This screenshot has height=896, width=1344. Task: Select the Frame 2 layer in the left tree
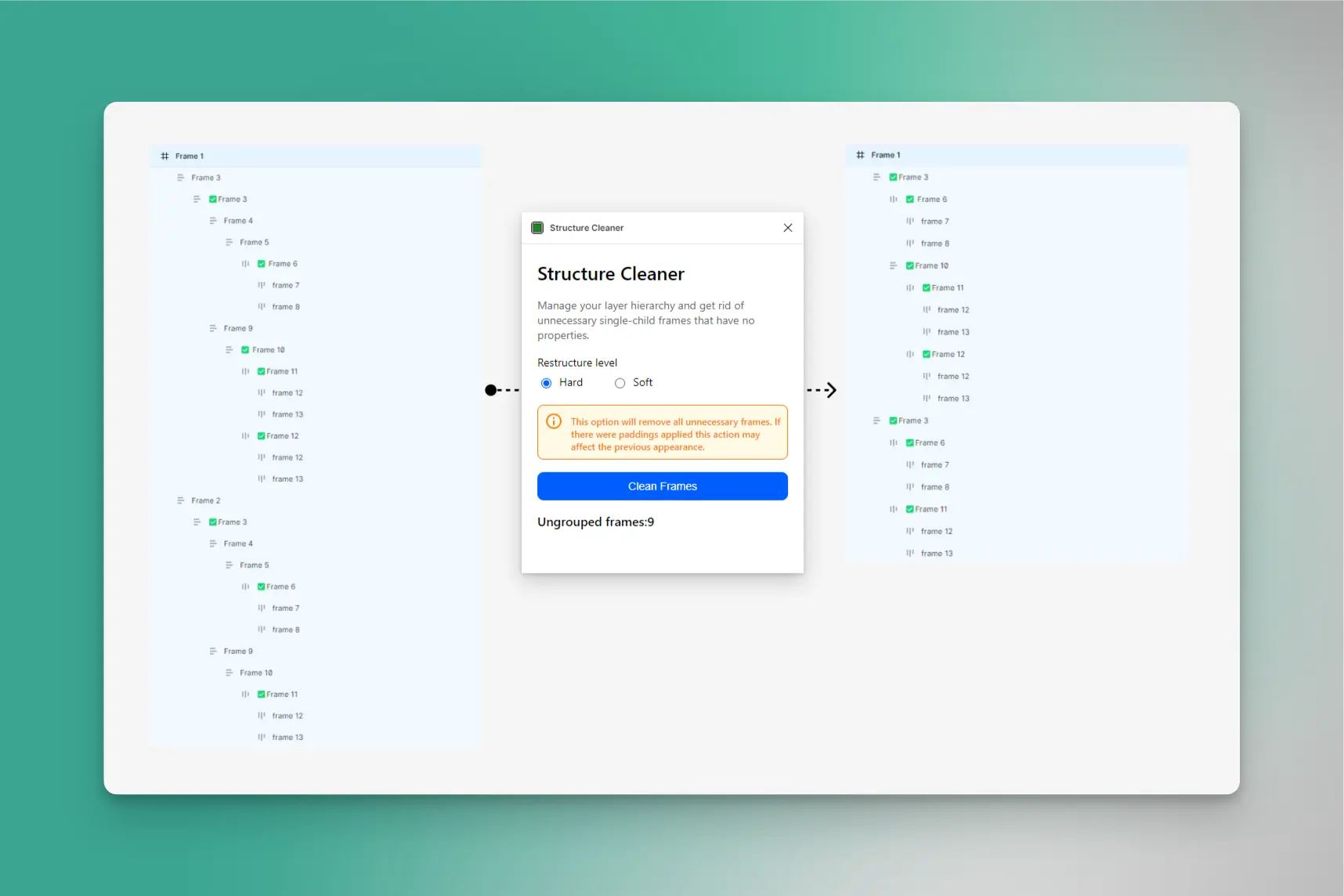206,500
